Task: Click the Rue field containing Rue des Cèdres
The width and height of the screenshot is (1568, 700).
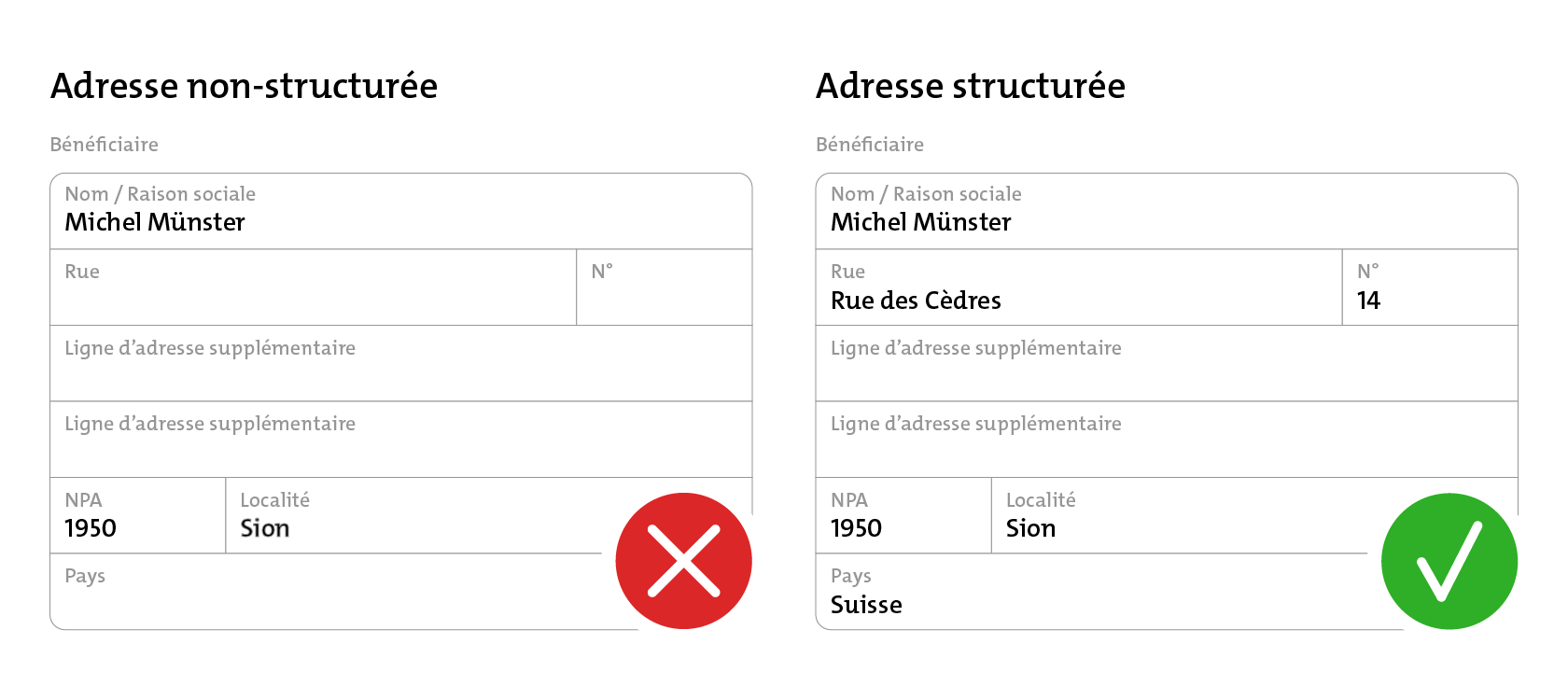Action: (1079, 287)
